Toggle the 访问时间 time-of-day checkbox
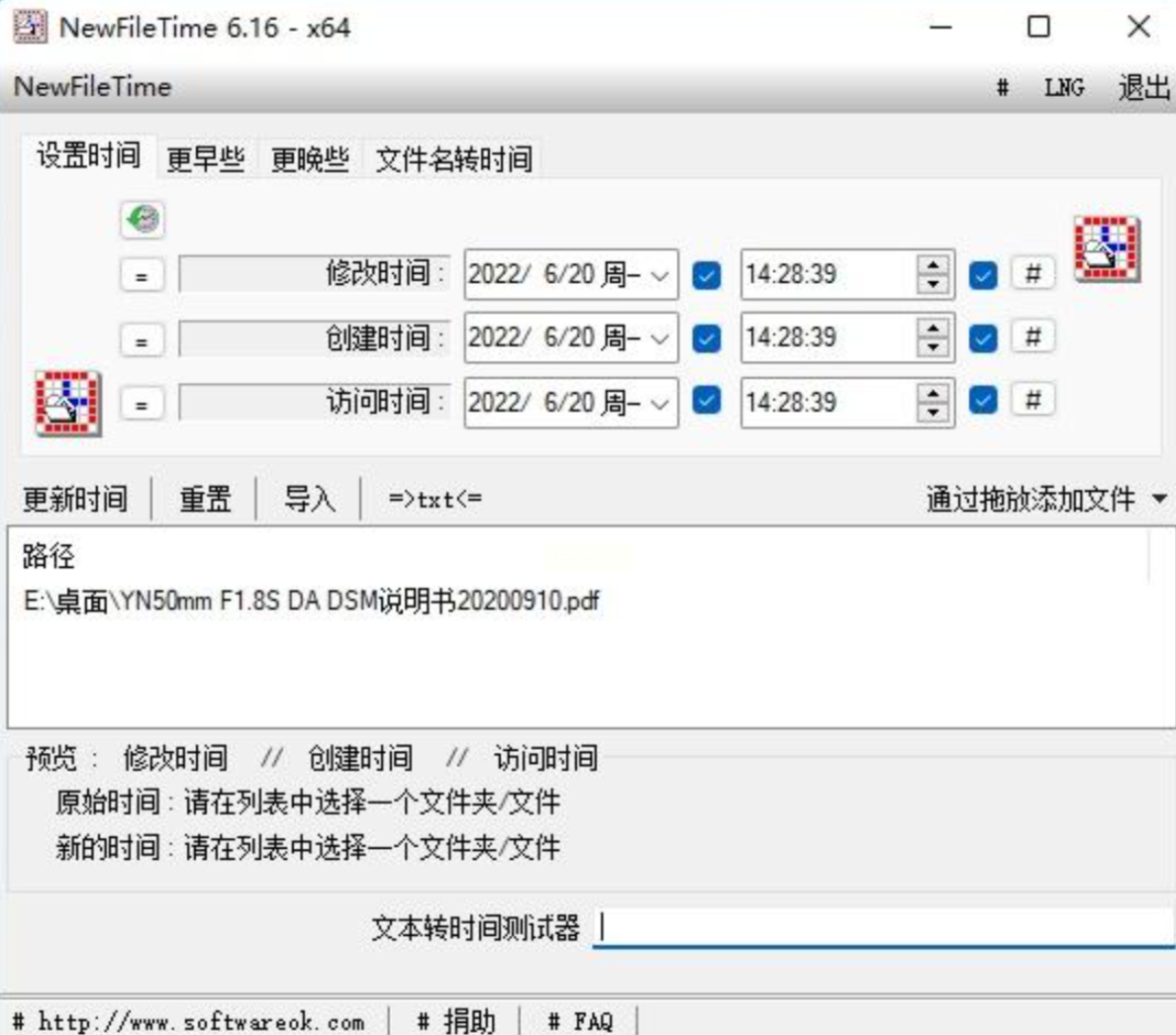 pos(983,400)
